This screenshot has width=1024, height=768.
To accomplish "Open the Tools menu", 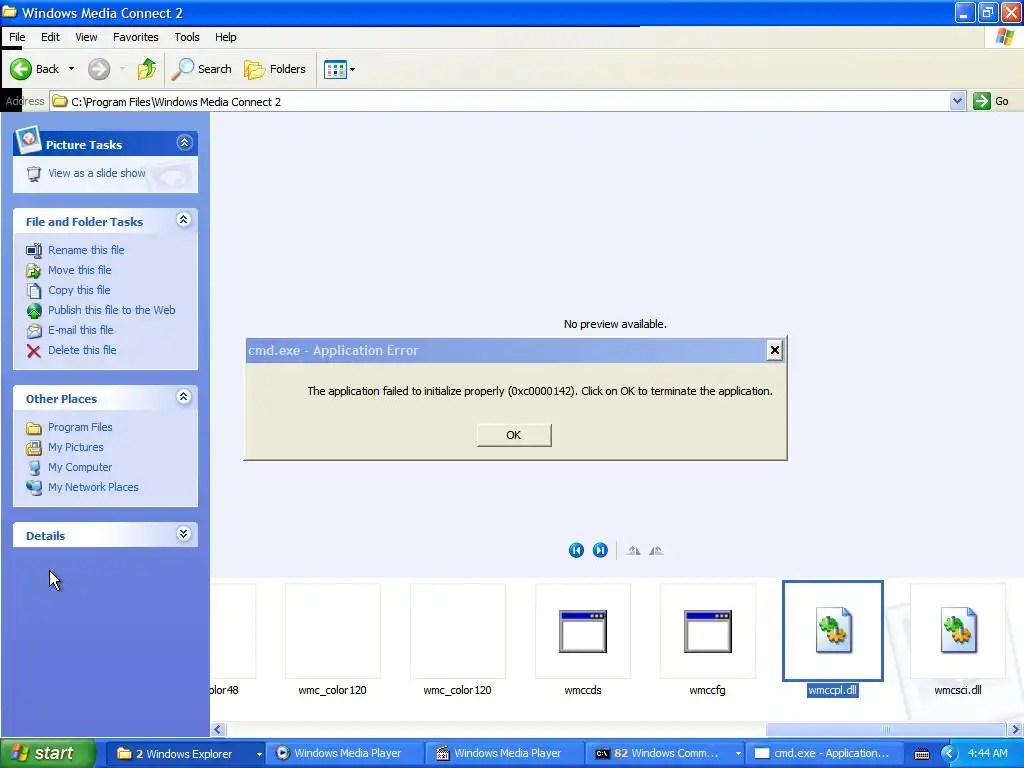I will pos(187,37).
